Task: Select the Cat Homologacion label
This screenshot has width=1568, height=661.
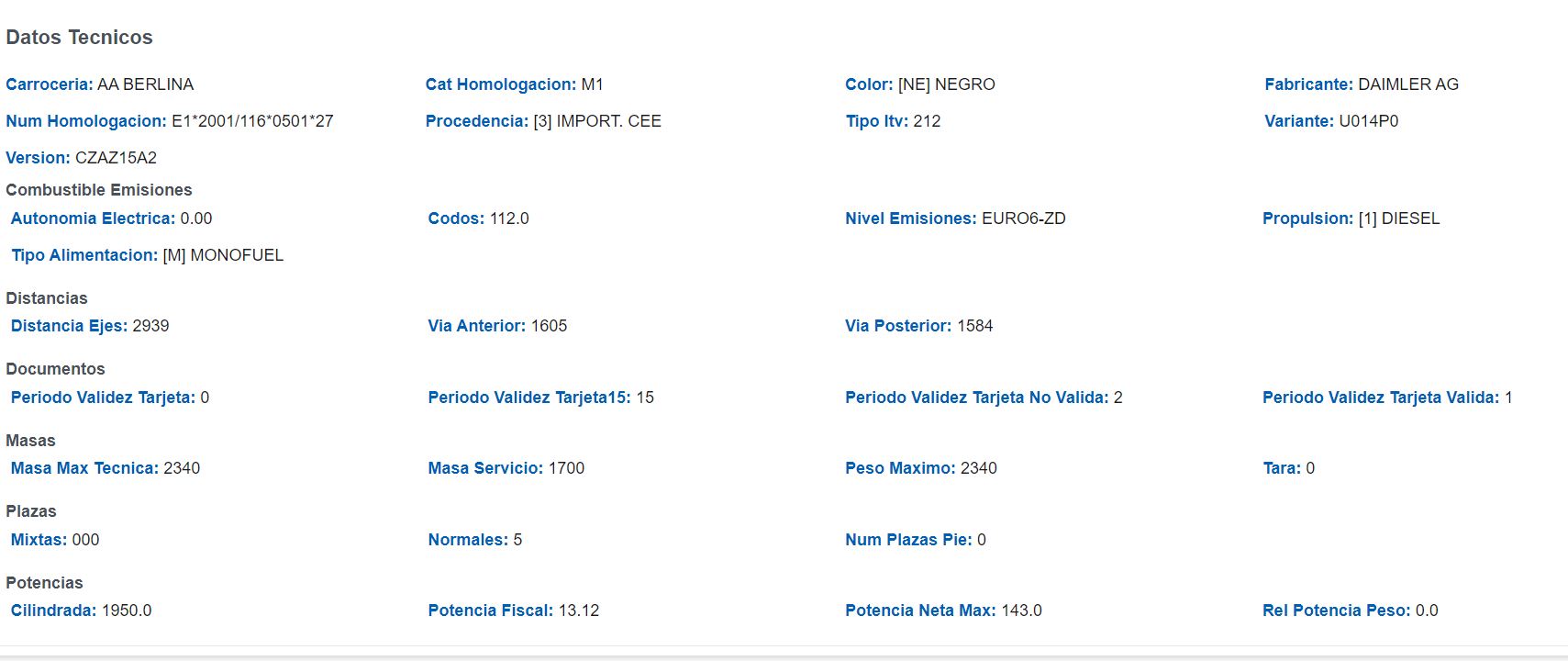Action: click(x=500, y=84)
